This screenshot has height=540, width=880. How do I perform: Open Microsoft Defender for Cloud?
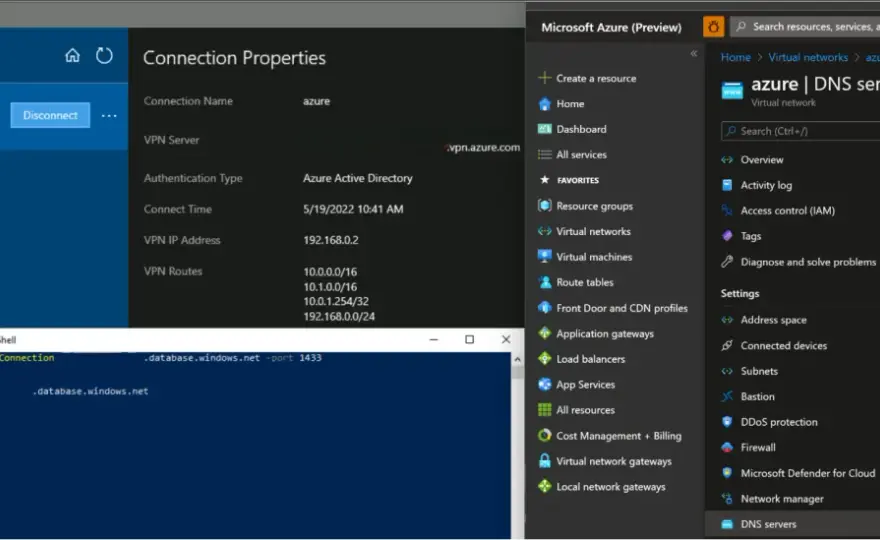pos(807,473)
